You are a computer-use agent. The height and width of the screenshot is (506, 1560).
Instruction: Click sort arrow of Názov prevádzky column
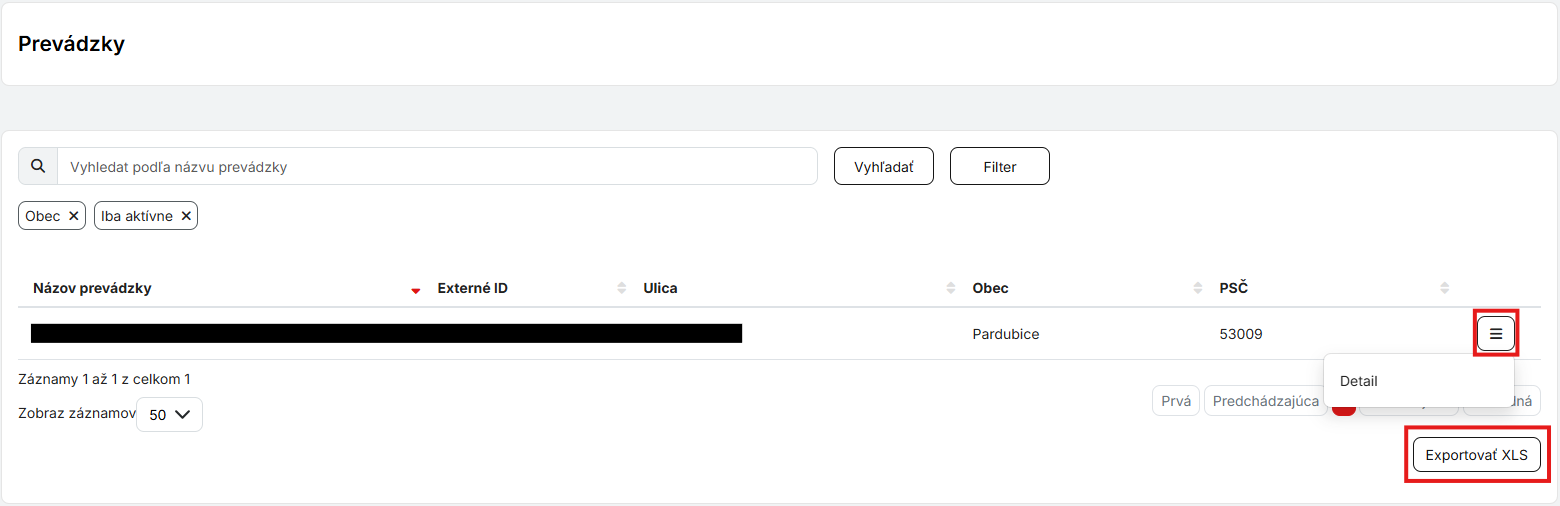point(416,290)
